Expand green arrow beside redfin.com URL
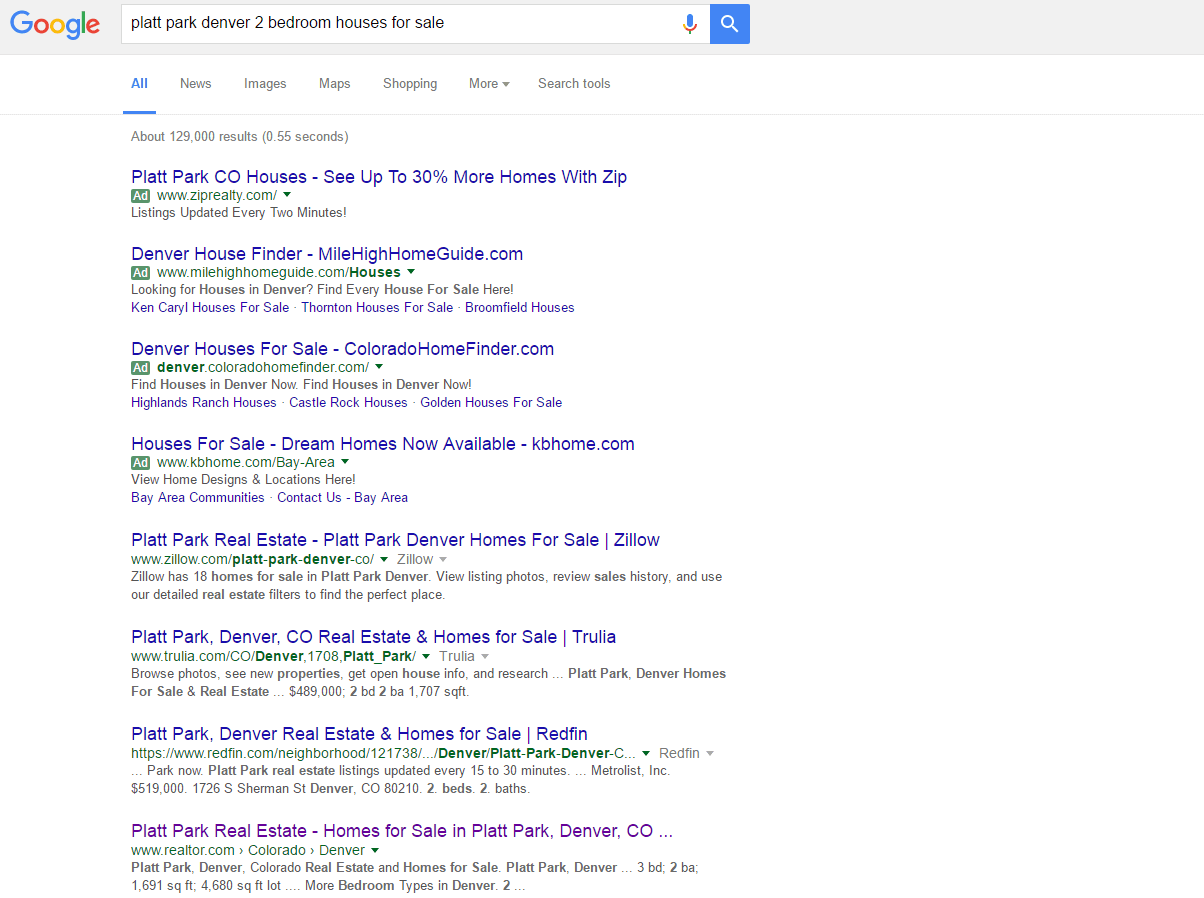The width and height of the screenshot is (1204, 898). click(x=646, y=753)
